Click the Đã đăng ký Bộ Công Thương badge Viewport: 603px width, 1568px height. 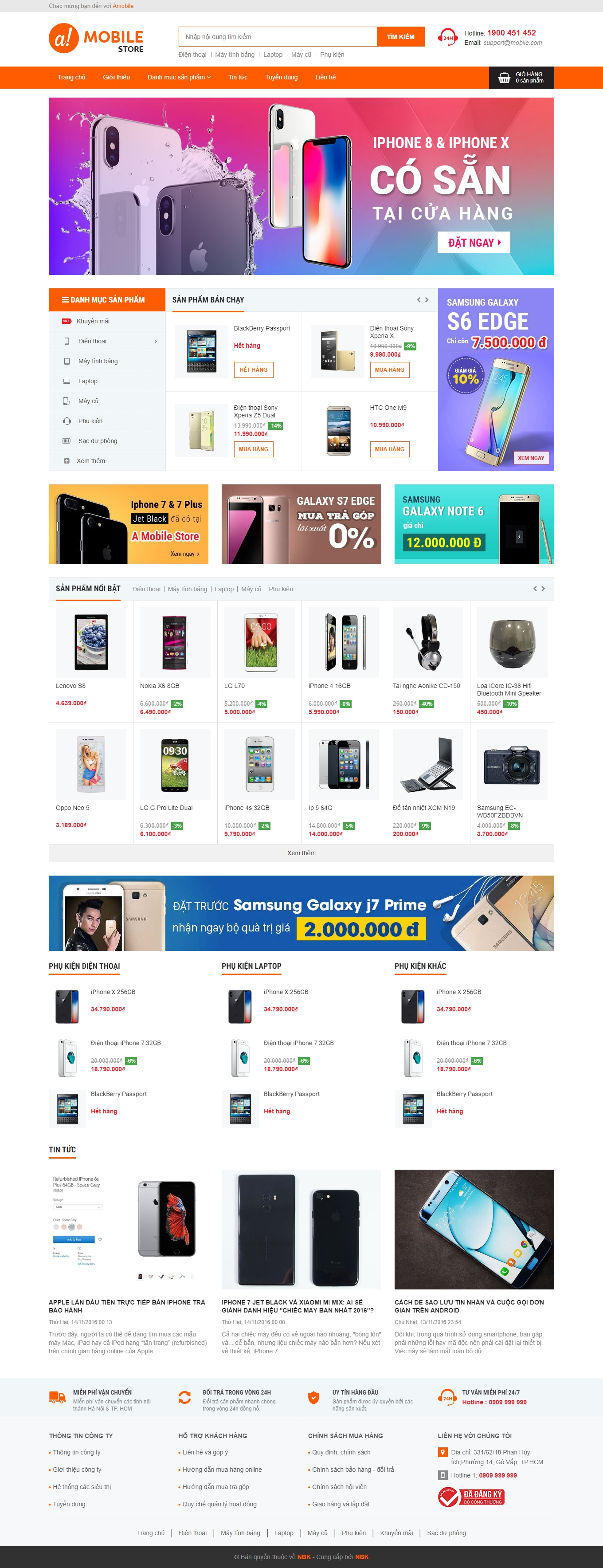[471, 1496]
